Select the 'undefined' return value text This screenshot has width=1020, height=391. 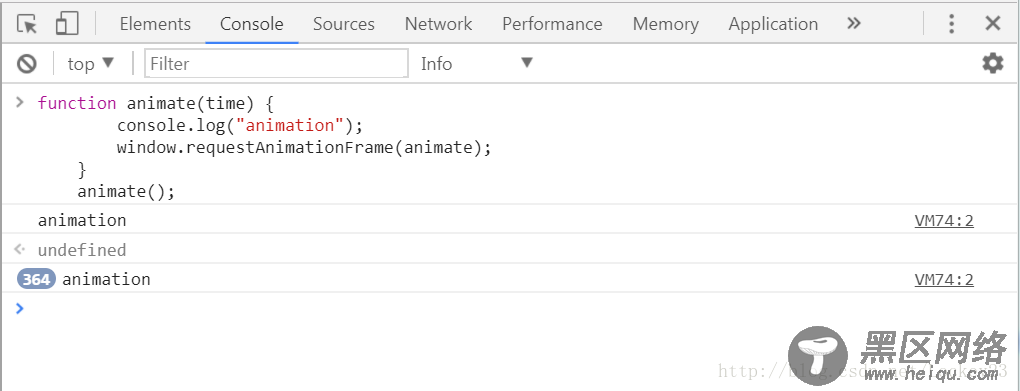[82, 250]
